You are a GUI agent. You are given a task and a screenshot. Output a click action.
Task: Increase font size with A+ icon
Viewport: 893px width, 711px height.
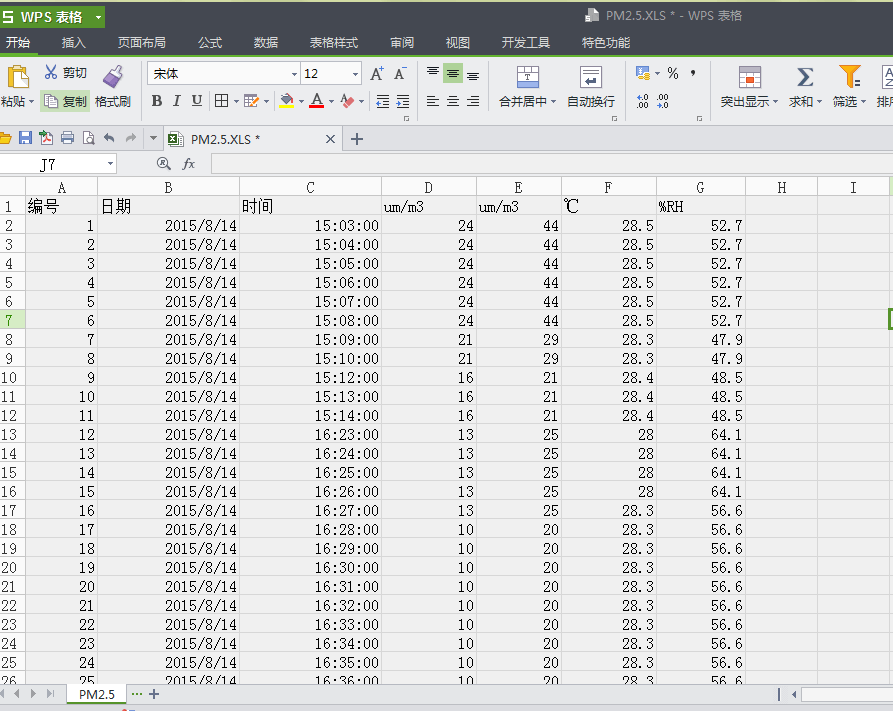(377, 74)
